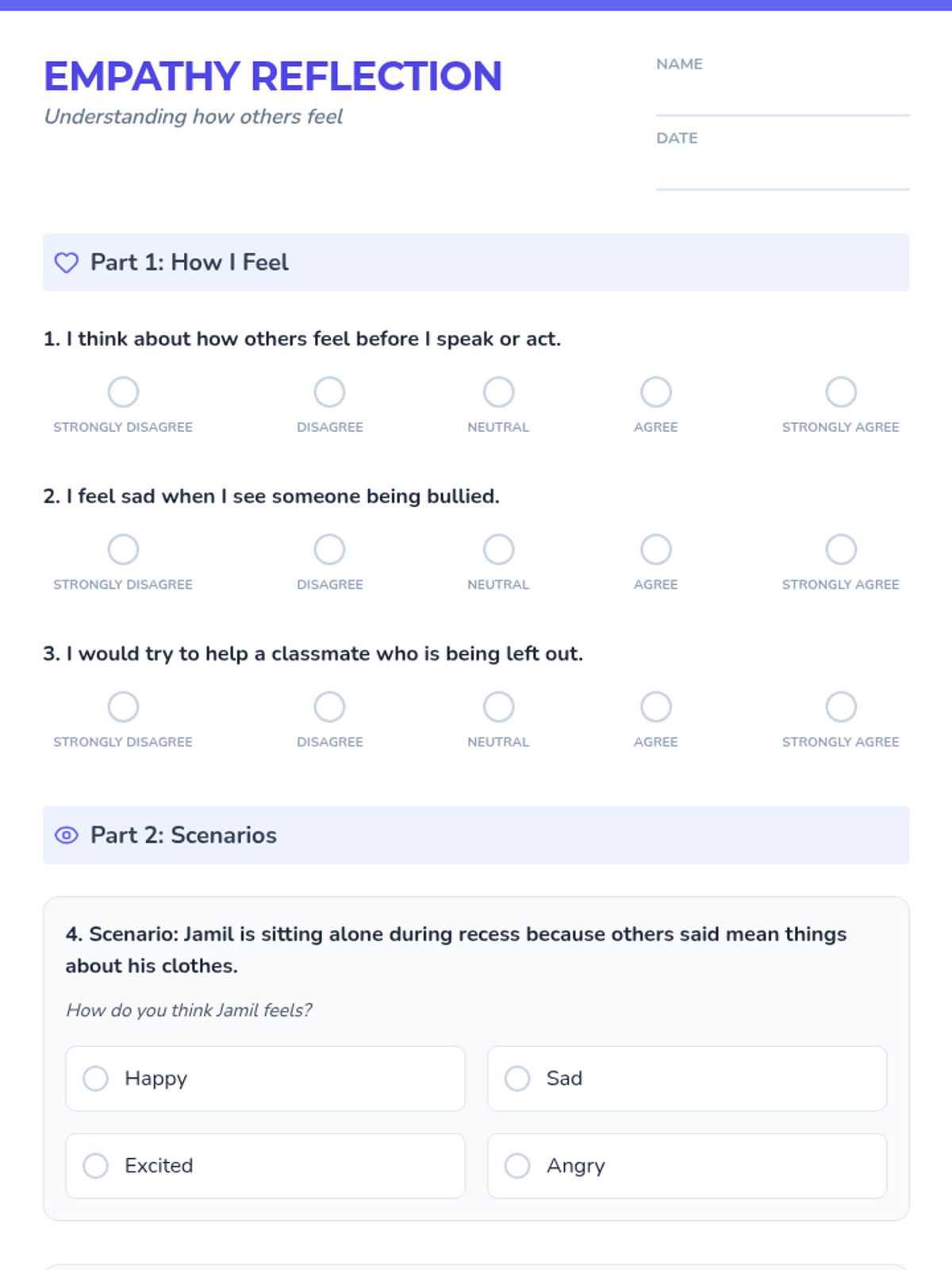The height and width of the screenshot is (1270, 952).
Task: Choose Neutral for question 1
Action: pos(498,391)
